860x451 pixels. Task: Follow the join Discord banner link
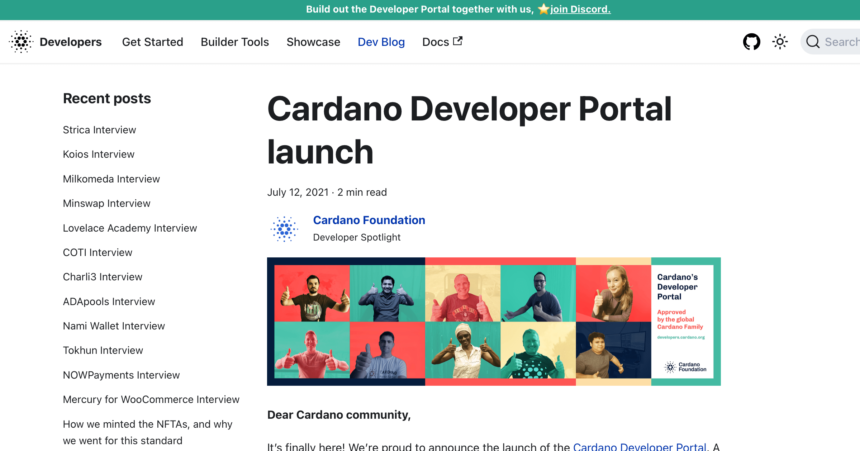pos(580,9)
